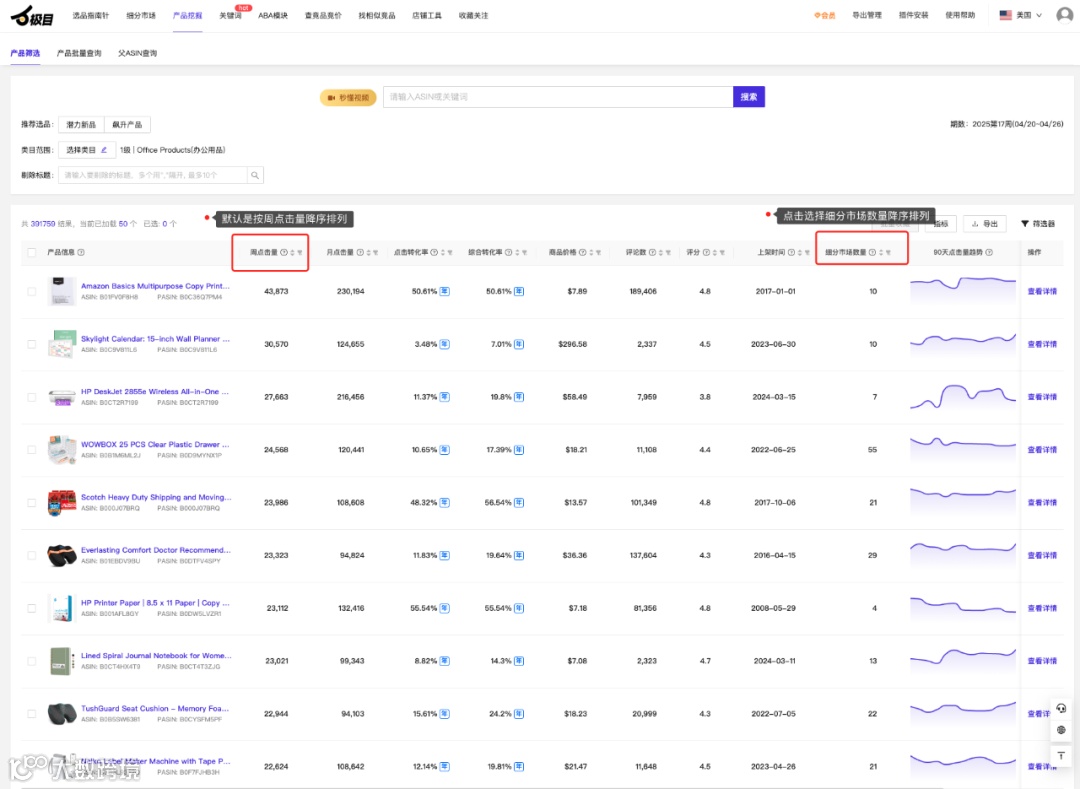Click the help icon beside 月点击量 header
Screen dimensions: 1080x789
[360, 252]
